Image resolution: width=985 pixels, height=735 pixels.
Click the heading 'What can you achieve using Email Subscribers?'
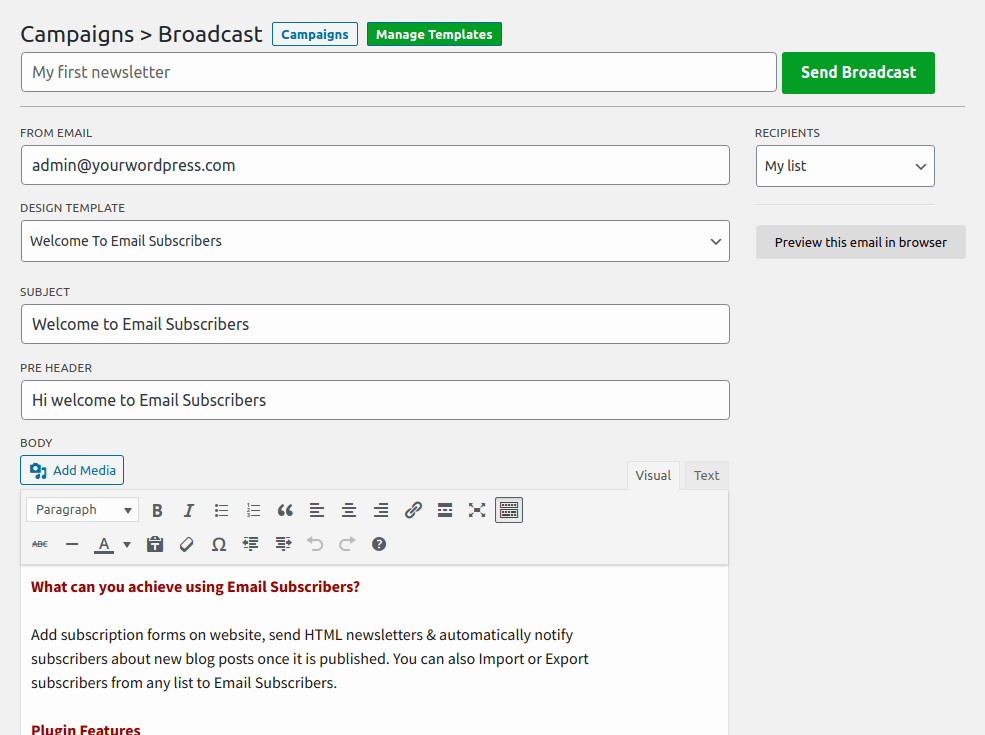[195, 587]
